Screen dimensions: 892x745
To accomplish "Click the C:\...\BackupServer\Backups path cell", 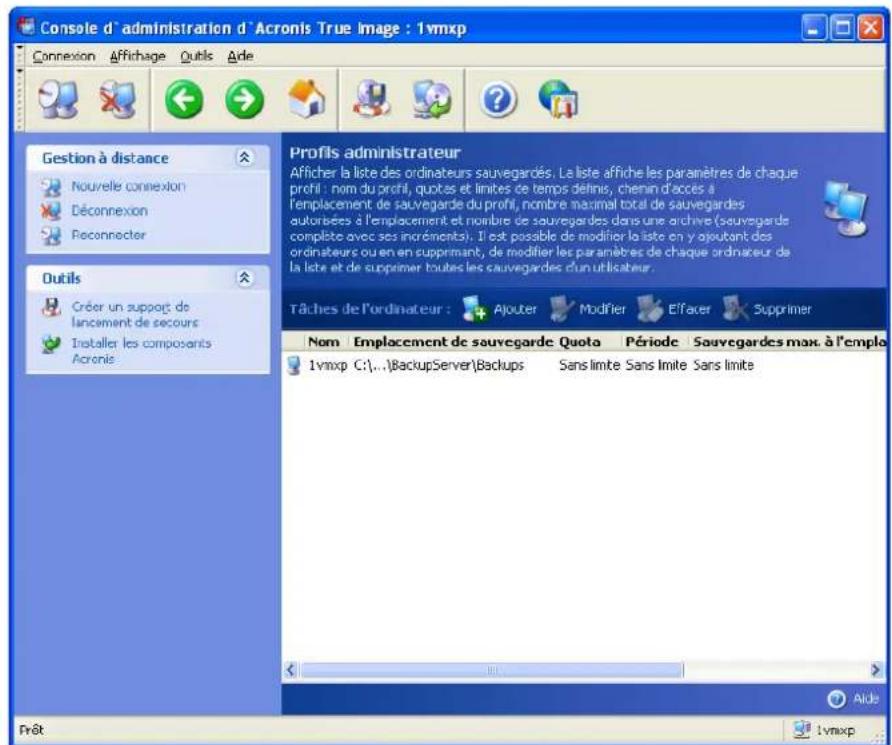I will pos(439,365).
